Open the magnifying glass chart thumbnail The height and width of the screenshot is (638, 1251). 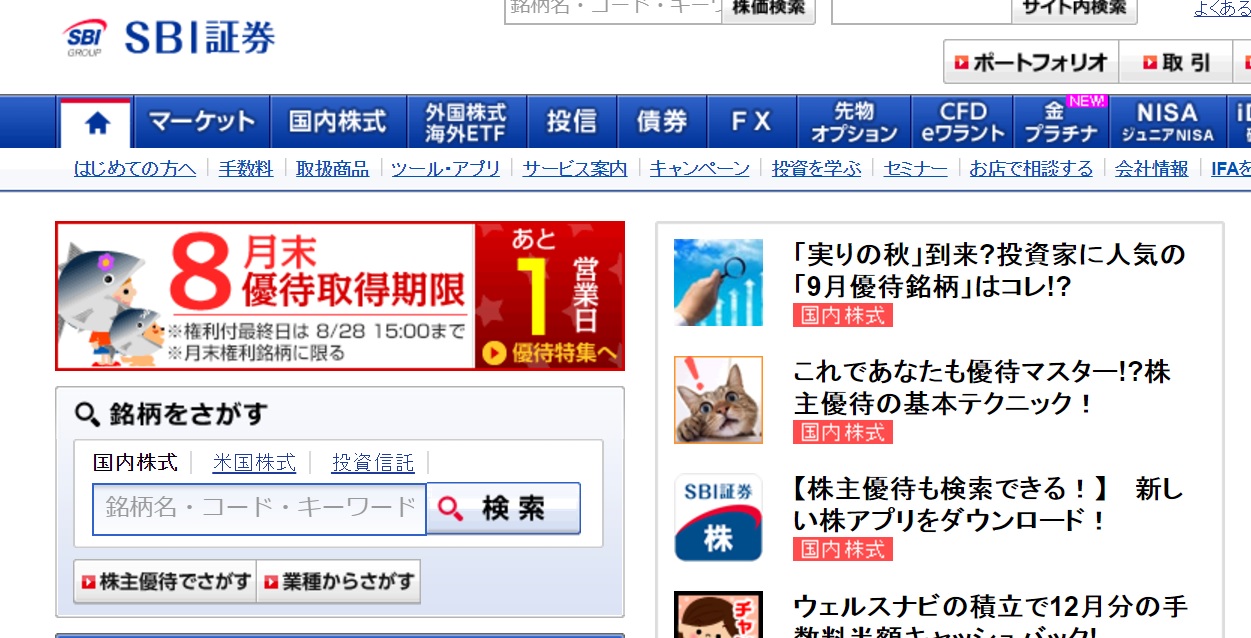click(x=718, y=282)
